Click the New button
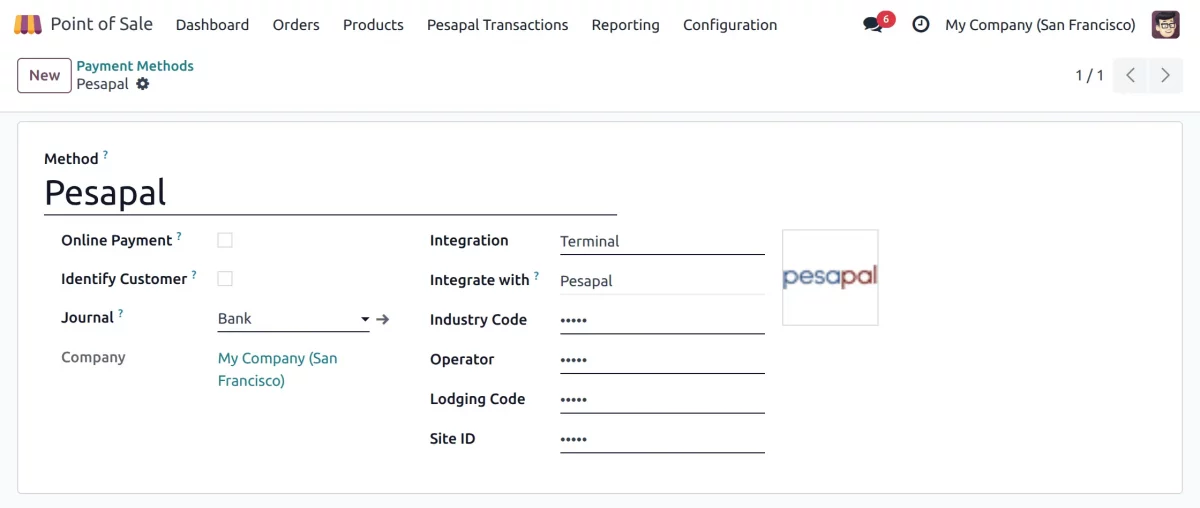The width and height of the screenshot is (1200, 508). [44, 75]
